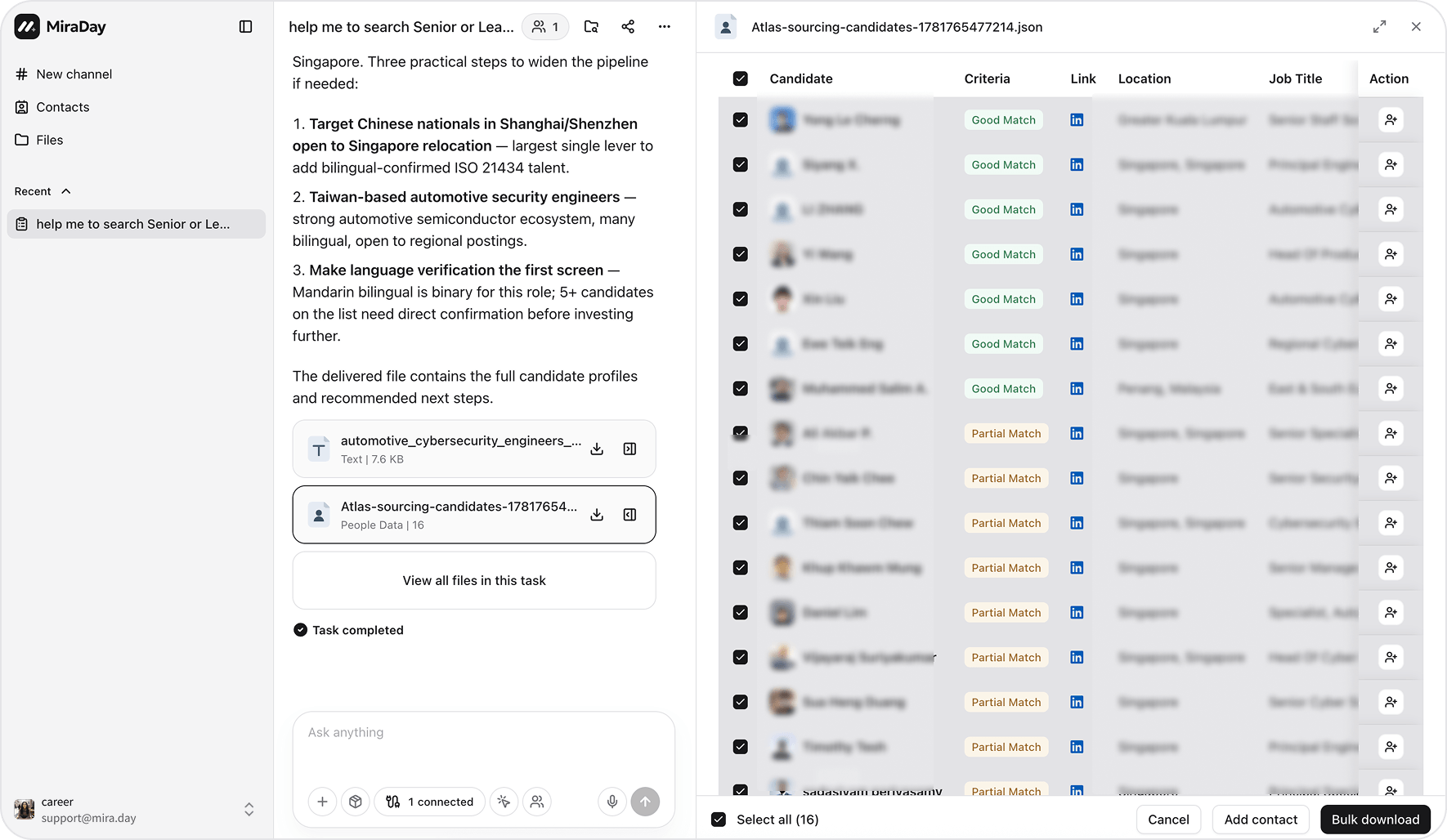
Task: Click the Add contact button
Action: pyautogui.click(x=1261, y=820)
